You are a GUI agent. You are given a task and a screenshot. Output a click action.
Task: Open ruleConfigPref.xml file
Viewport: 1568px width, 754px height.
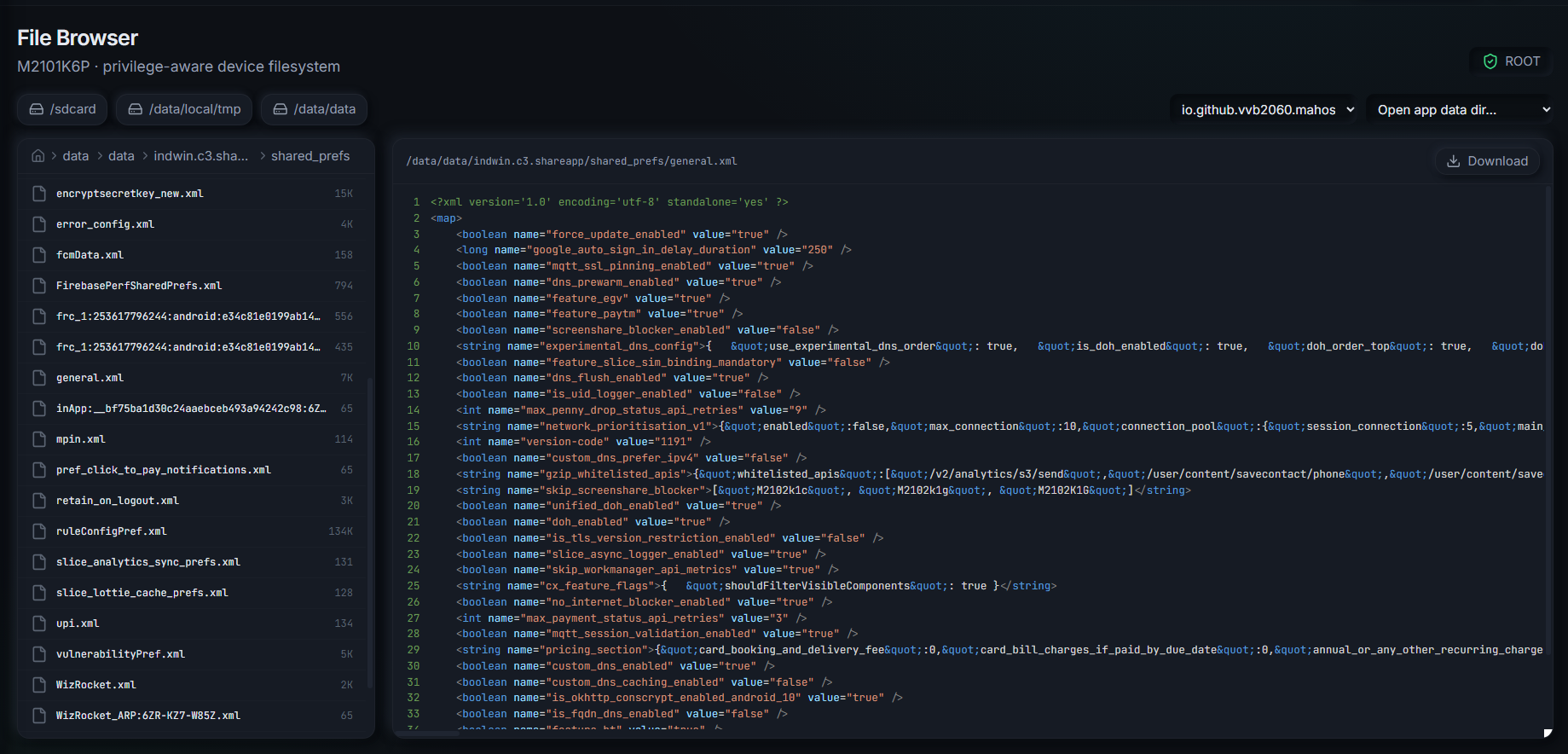pos(194,531)
